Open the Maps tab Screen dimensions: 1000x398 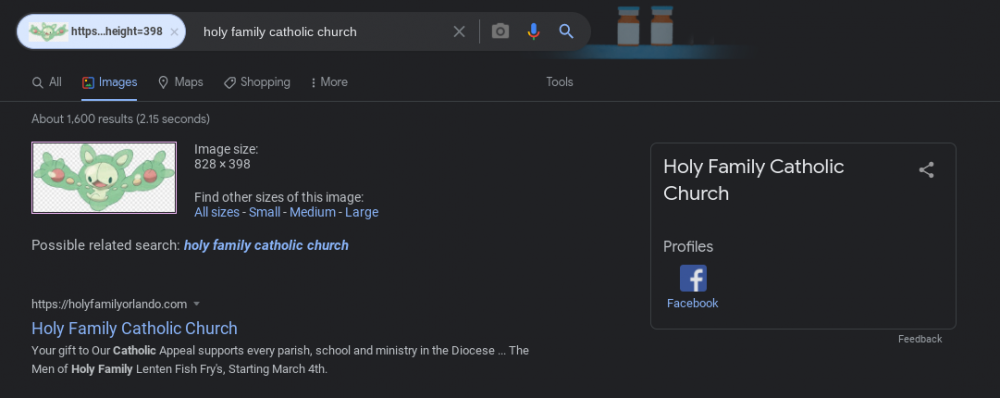click(x=180, y=82)
